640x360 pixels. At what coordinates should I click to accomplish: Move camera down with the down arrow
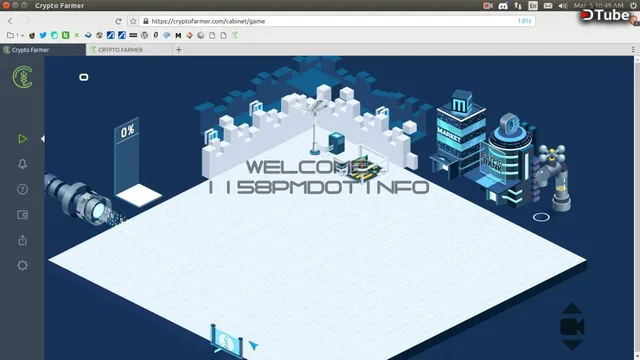pyautogui.click(x=572, y=344)
